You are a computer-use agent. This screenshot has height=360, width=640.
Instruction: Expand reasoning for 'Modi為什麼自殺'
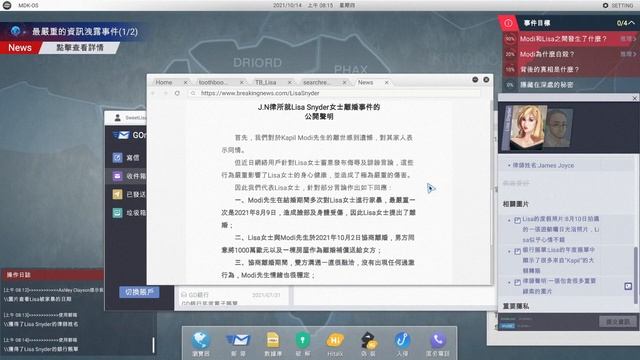(628, 54)
